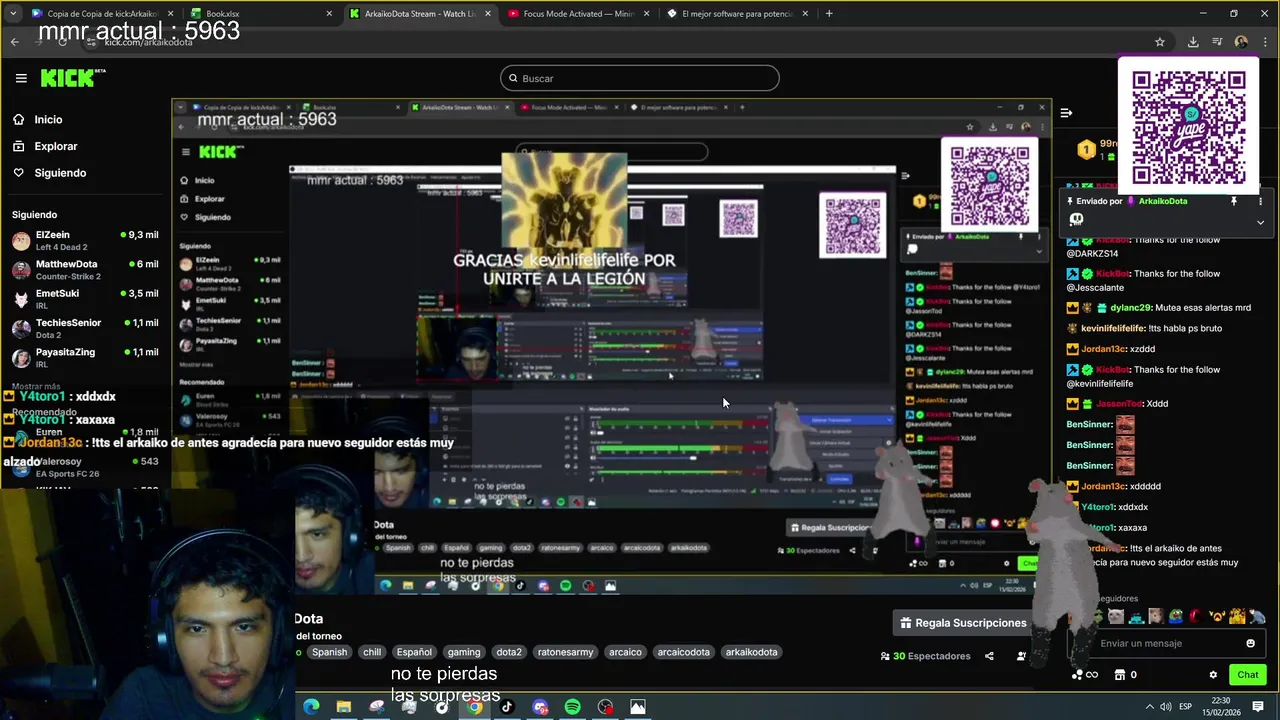1280x720 pixels.
Task: Open Microsoft Edge from the taskbar
Action: pos(311,707)
